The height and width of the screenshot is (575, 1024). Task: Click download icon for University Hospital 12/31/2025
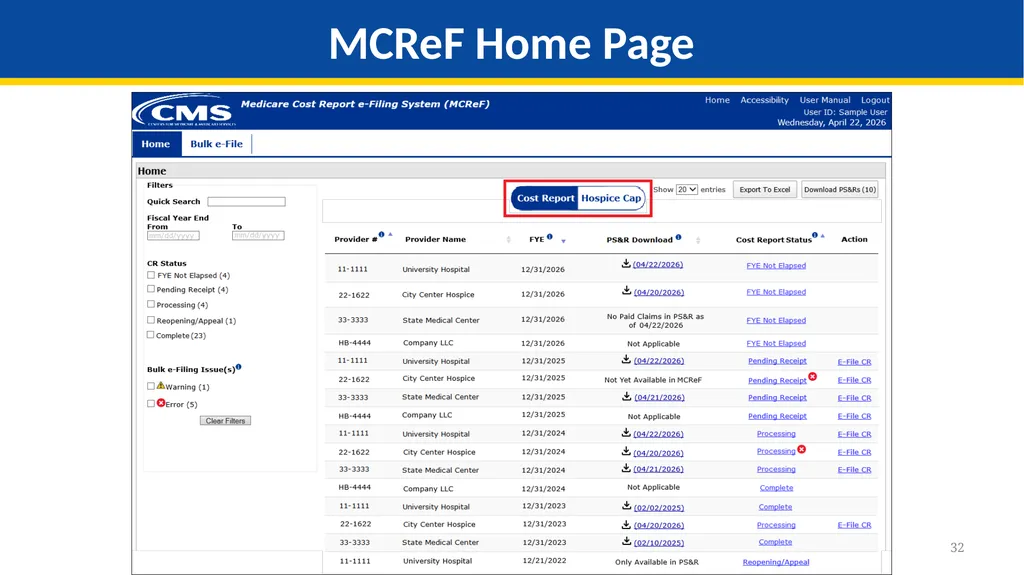(626, 359)
